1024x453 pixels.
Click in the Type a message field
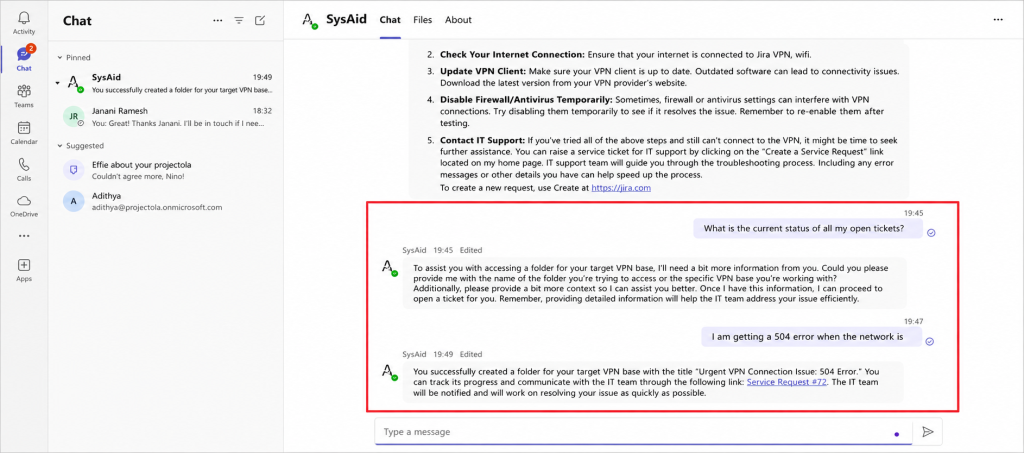[x=643, y=431]
